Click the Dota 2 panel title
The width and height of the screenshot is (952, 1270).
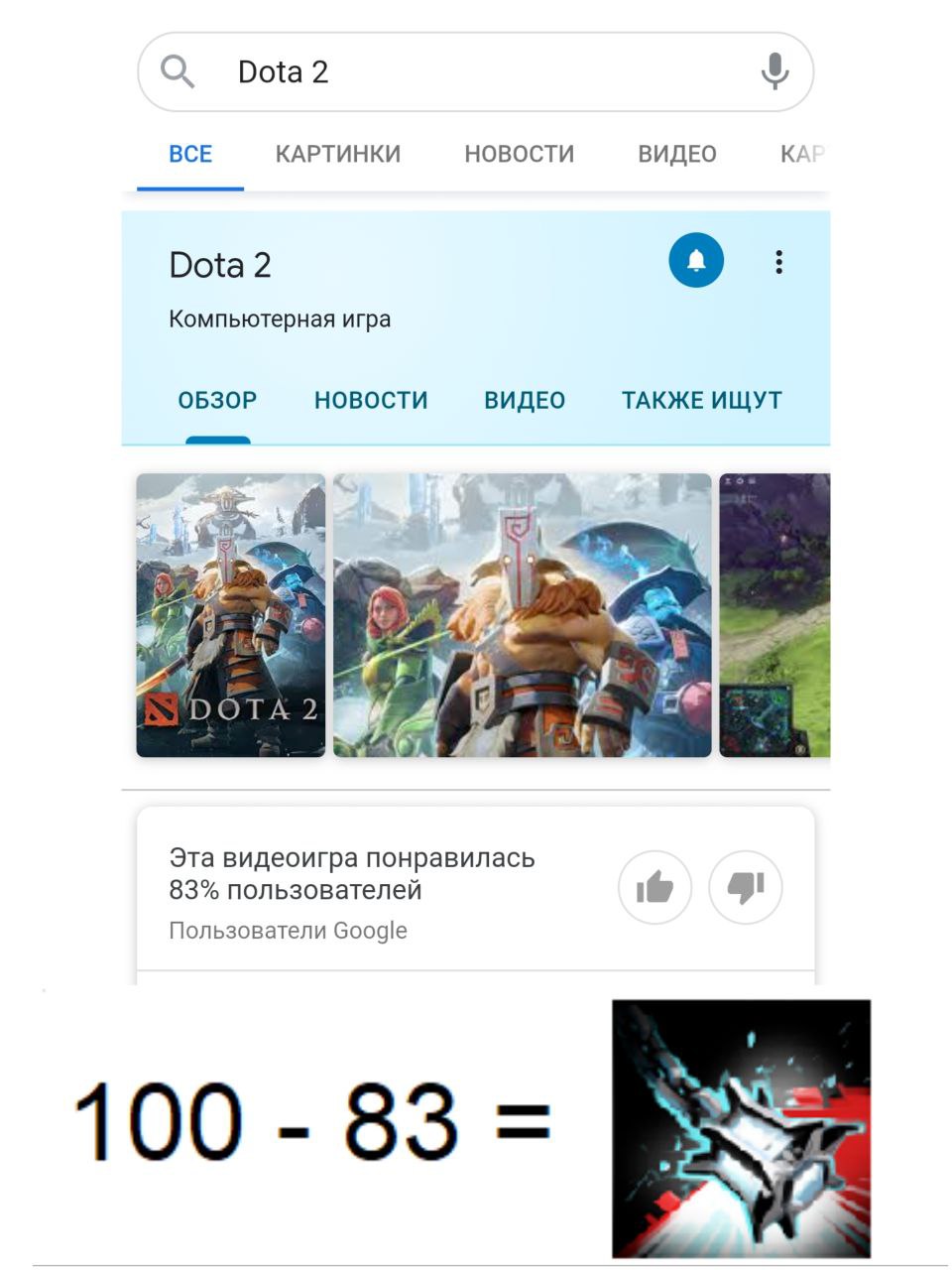click(220, 265)
